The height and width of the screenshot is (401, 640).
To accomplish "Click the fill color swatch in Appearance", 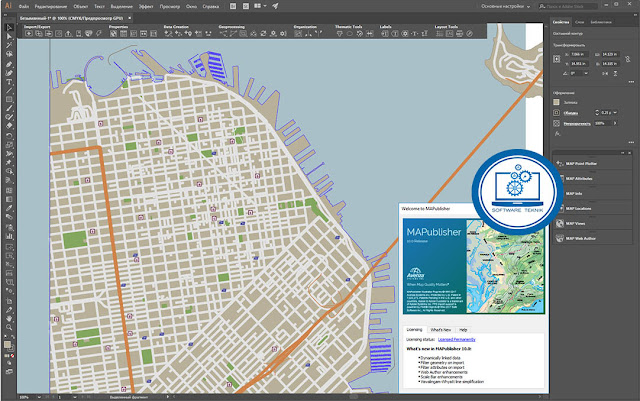I will coord(556,102).
